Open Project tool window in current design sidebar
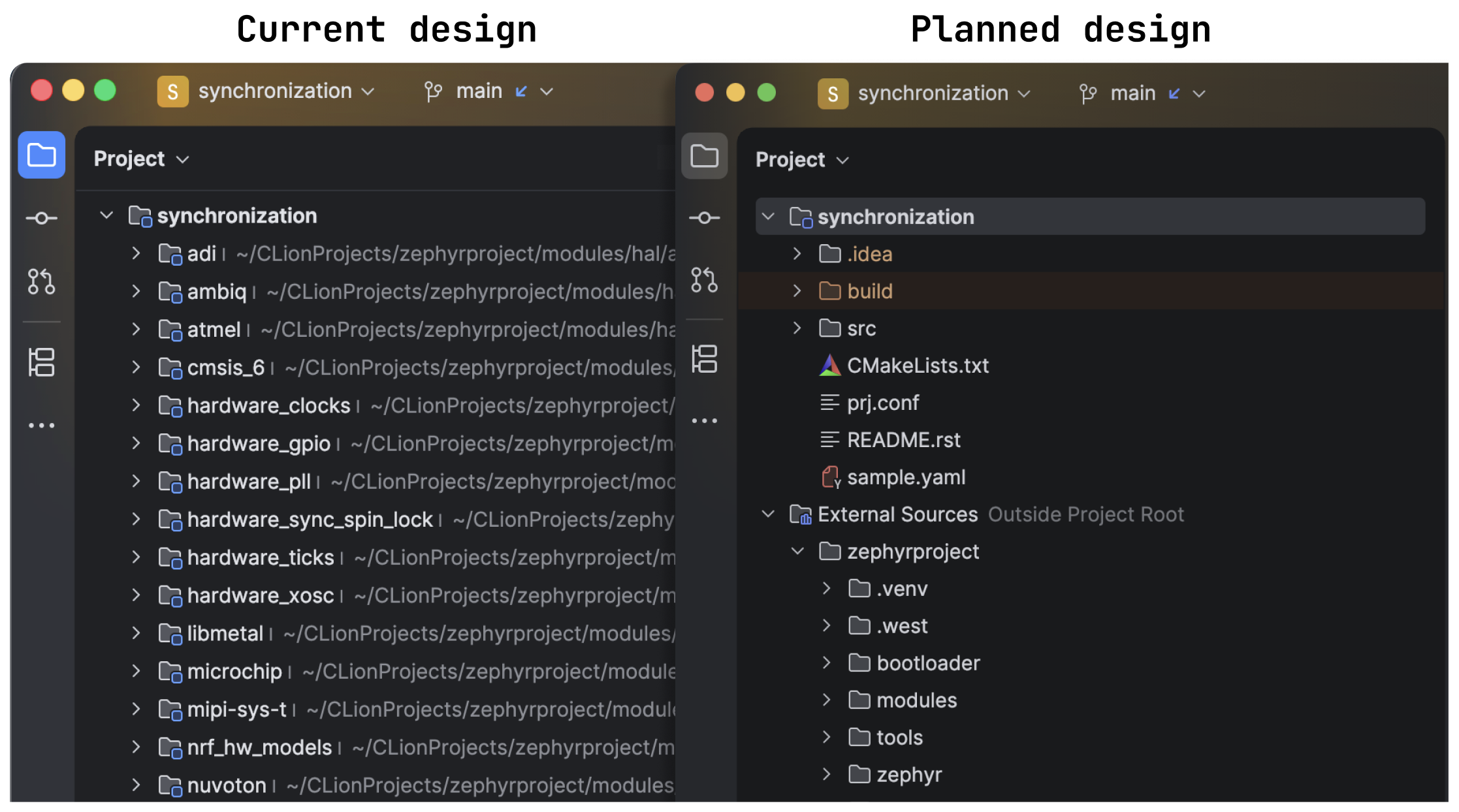Viewport: 1459px width, 812px height. (41, 155)
